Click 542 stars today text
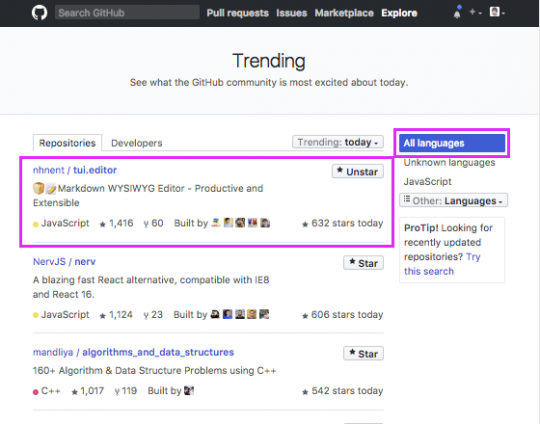This screenshot has height=424, width=540. [343, 391]
